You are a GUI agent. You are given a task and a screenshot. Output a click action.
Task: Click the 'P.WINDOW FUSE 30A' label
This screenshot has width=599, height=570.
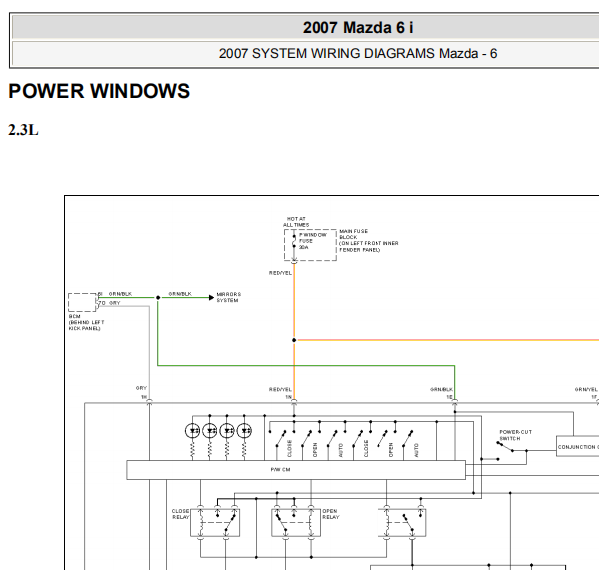pos(313,241)
